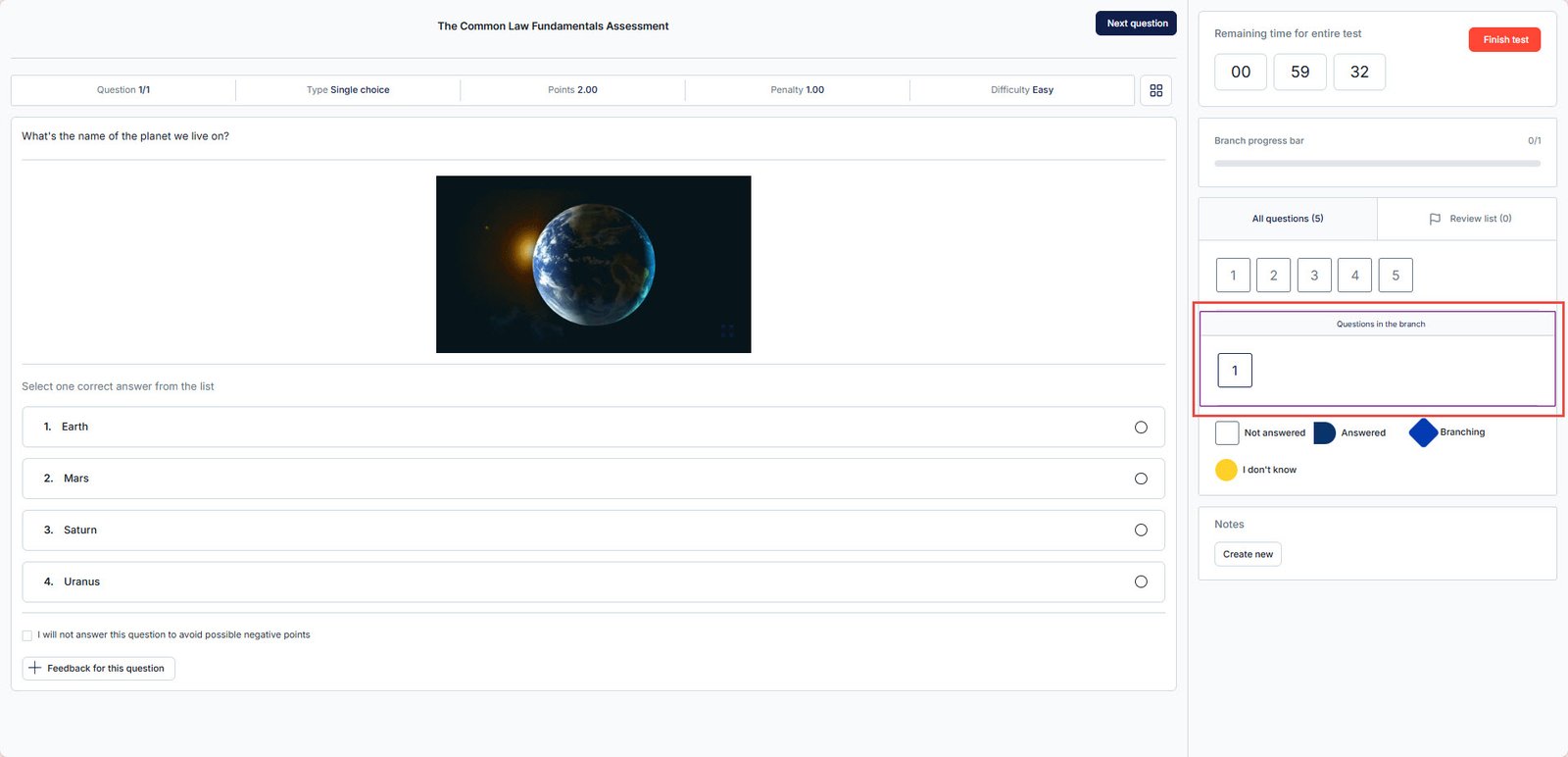1568x757 pixels.
Task: Select the Earth answer radio button
Action: (x=1141, y=428)
